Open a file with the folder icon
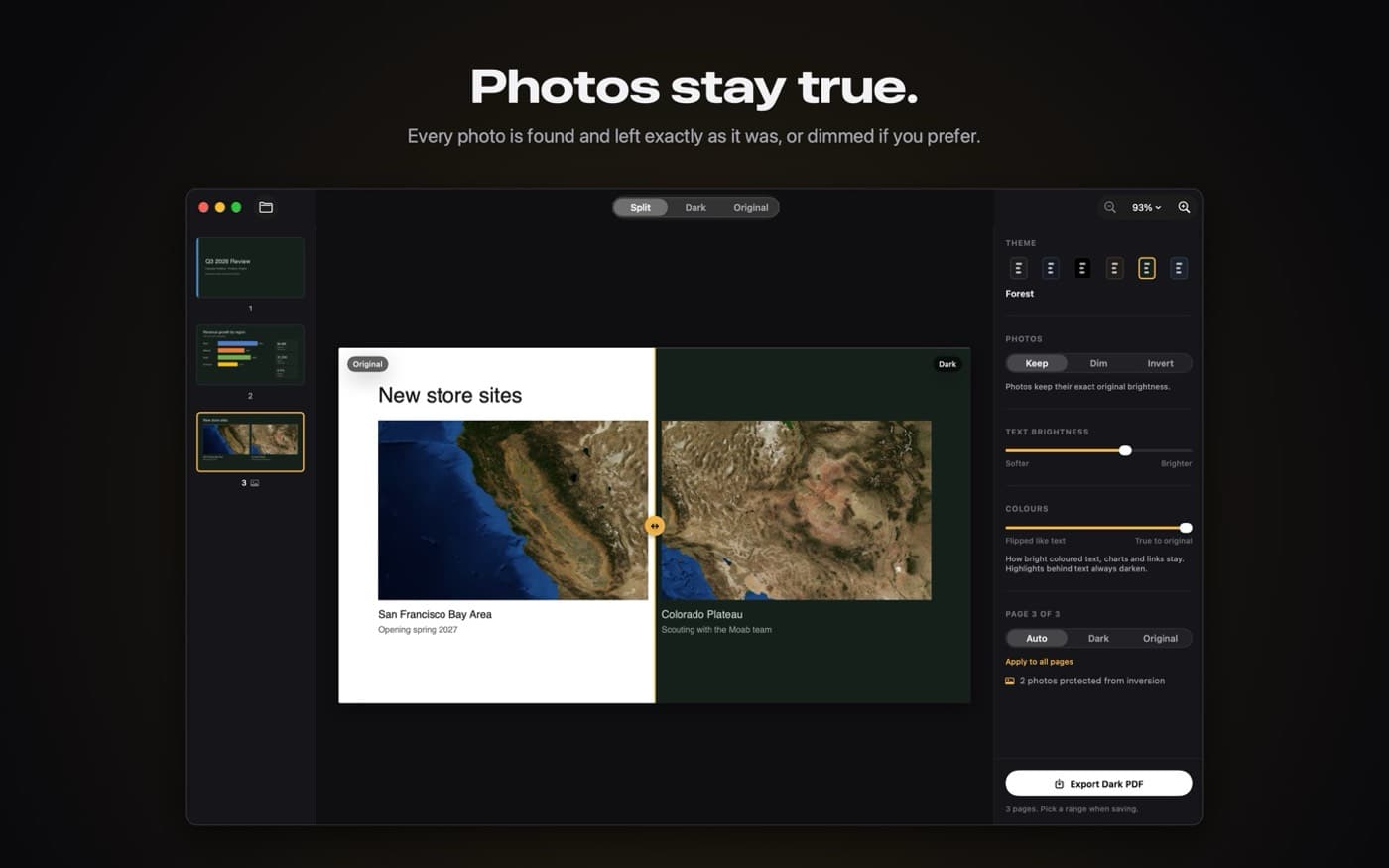 (266, 207)
